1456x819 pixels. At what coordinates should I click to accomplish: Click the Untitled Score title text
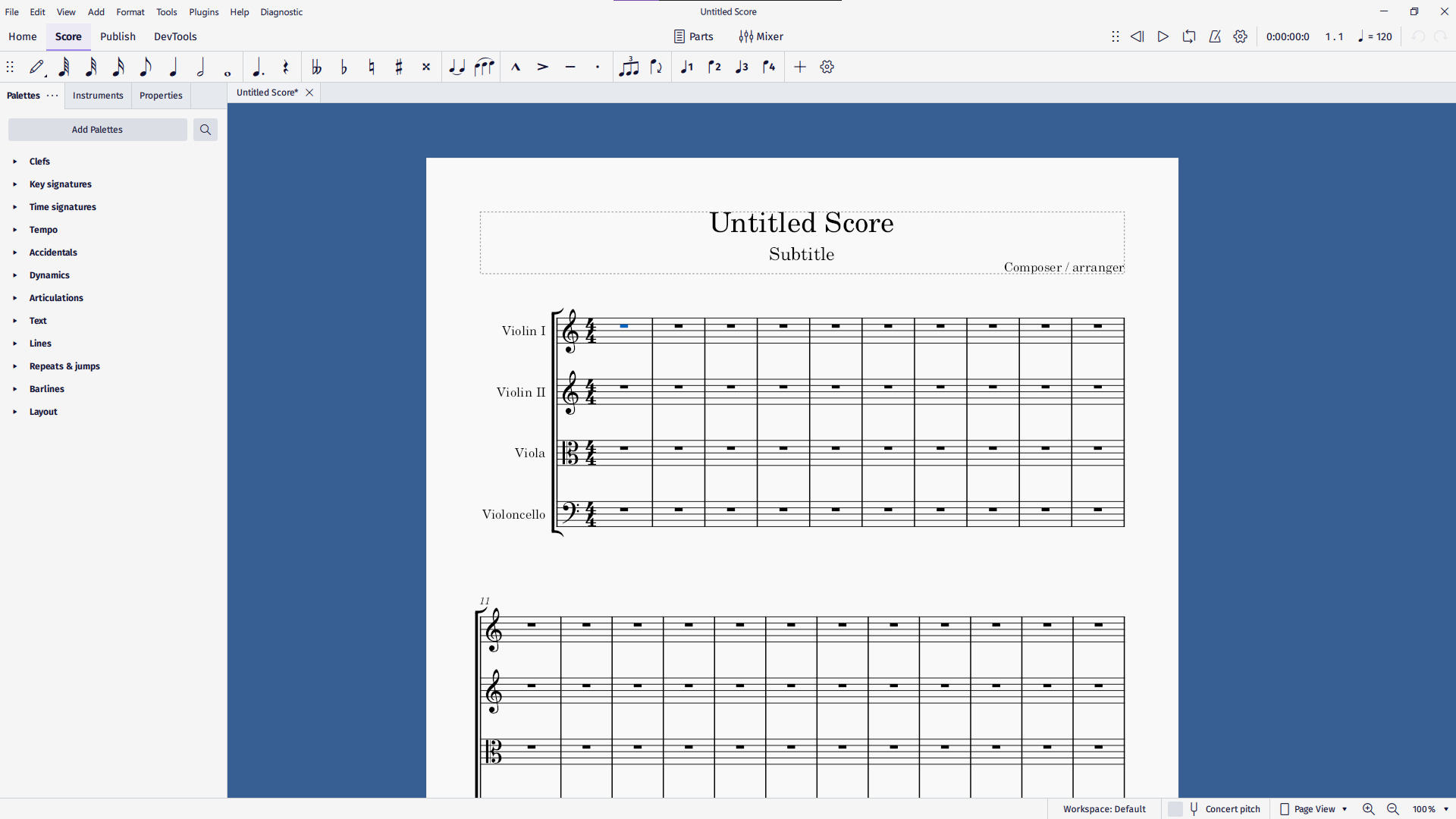coord(802,223)
